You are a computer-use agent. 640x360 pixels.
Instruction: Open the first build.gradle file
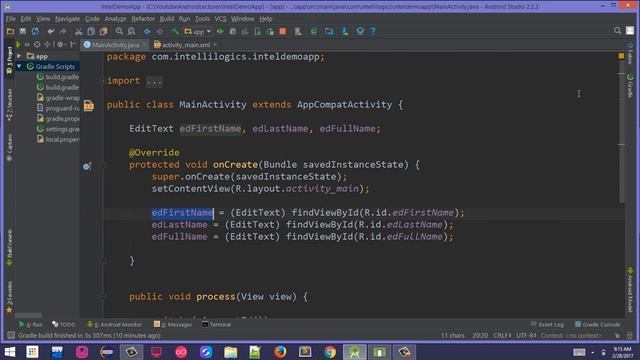coord(58,77)
